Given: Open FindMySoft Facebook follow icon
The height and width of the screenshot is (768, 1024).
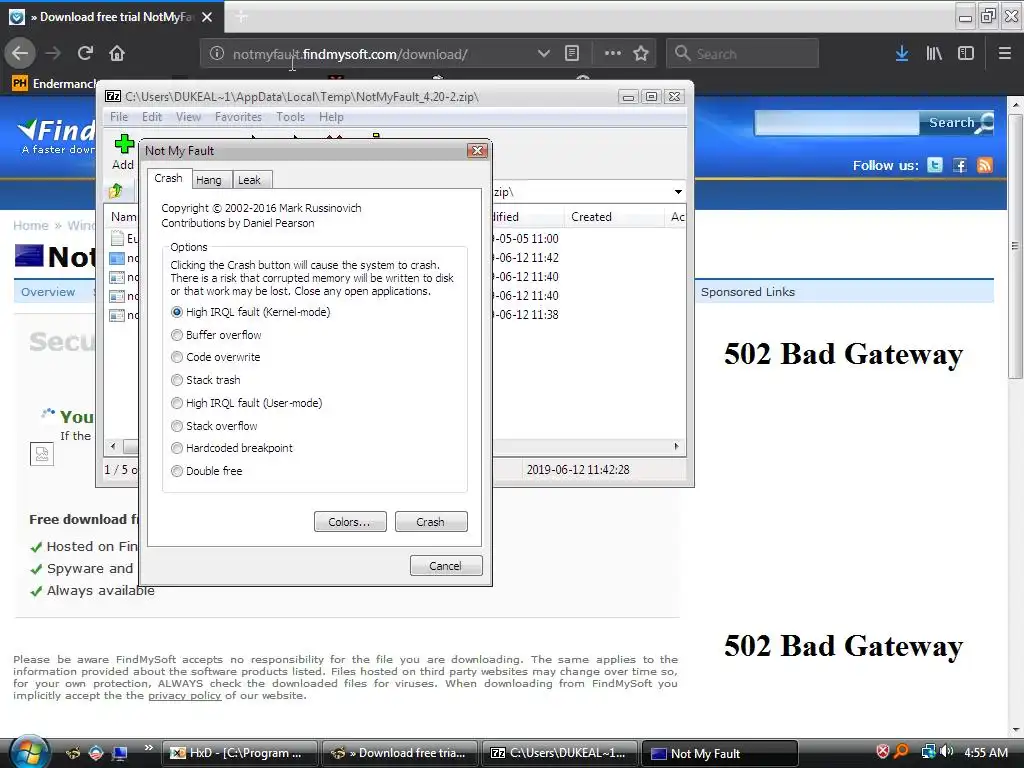Looking at the screenshot, I should (x=959, y=165).
